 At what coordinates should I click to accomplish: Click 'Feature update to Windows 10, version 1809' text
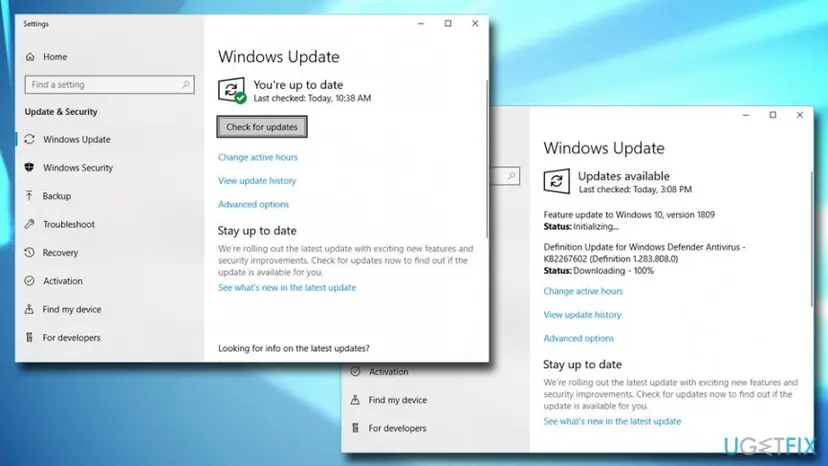tap(629, 215)
